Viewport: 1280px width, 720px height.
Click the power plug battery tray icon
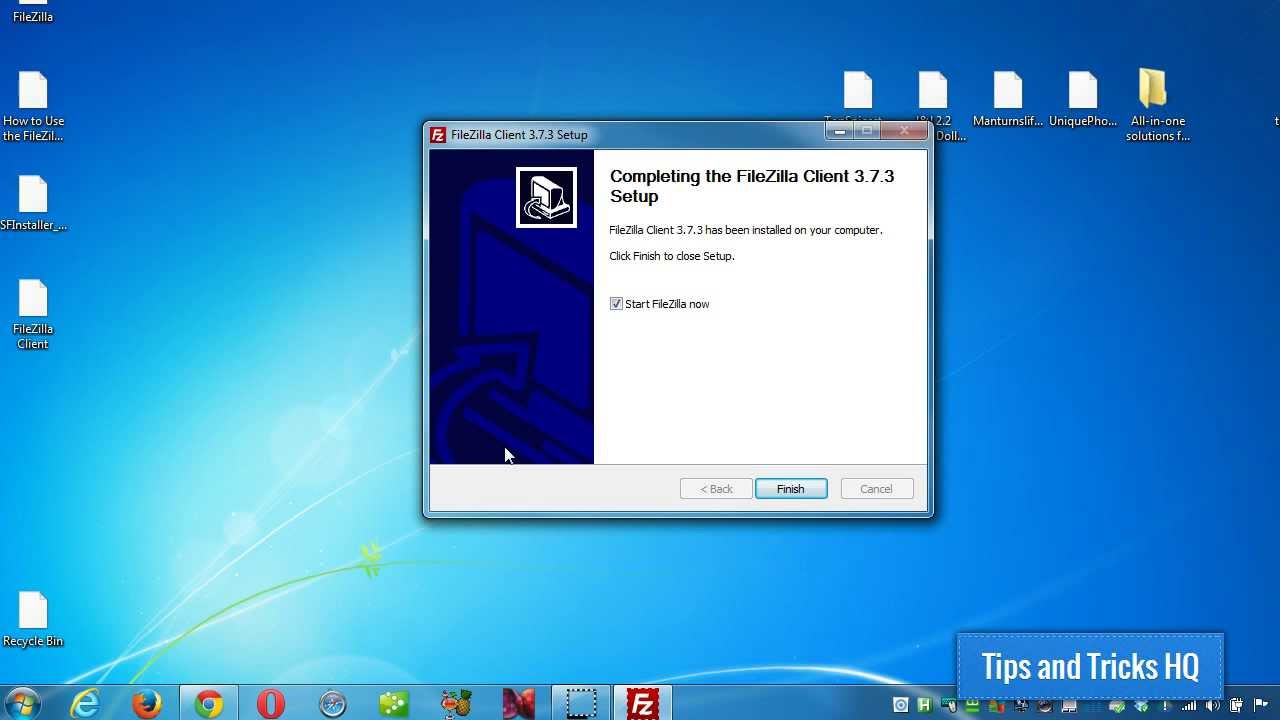click(1236, 706)
